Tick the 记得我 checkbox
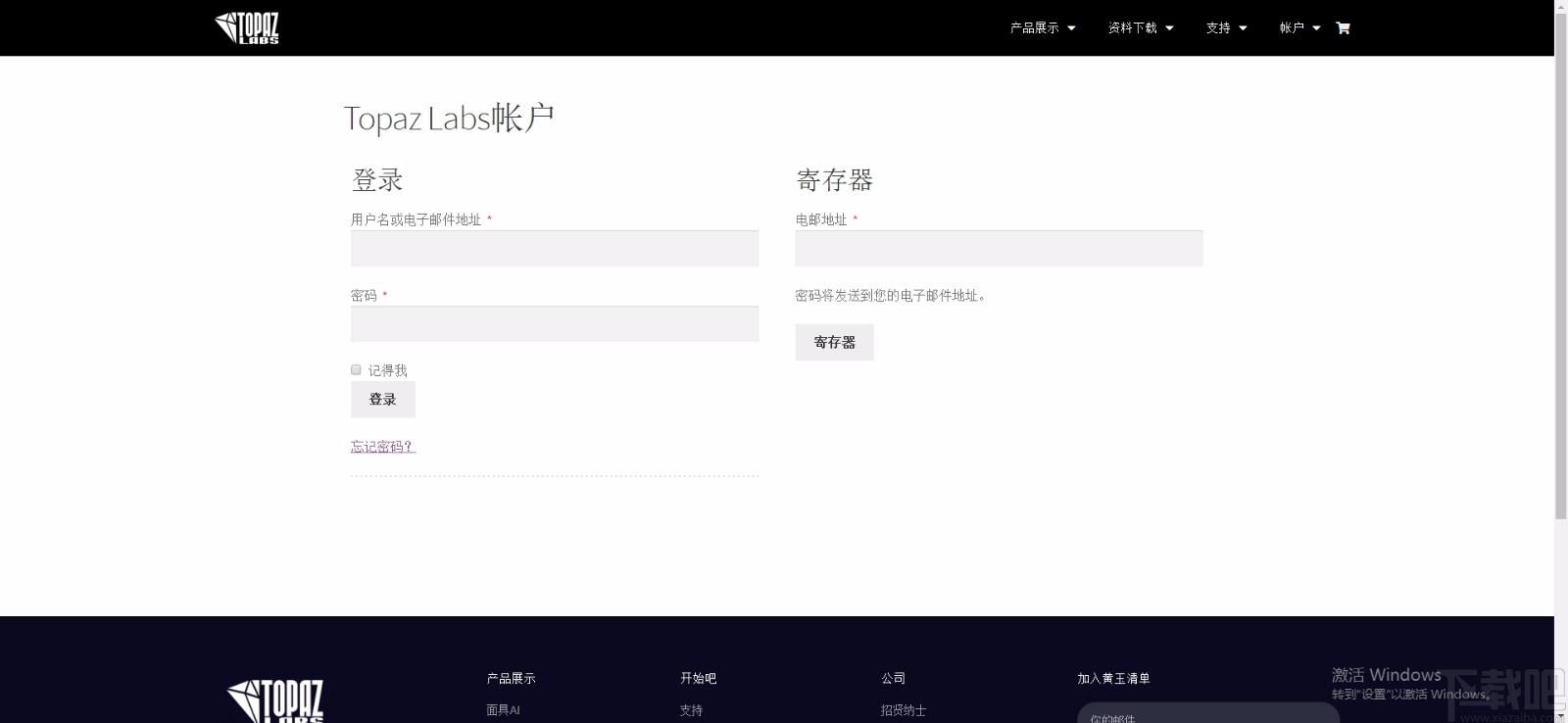The image size is (1568, 723). (x=356, y=369)
